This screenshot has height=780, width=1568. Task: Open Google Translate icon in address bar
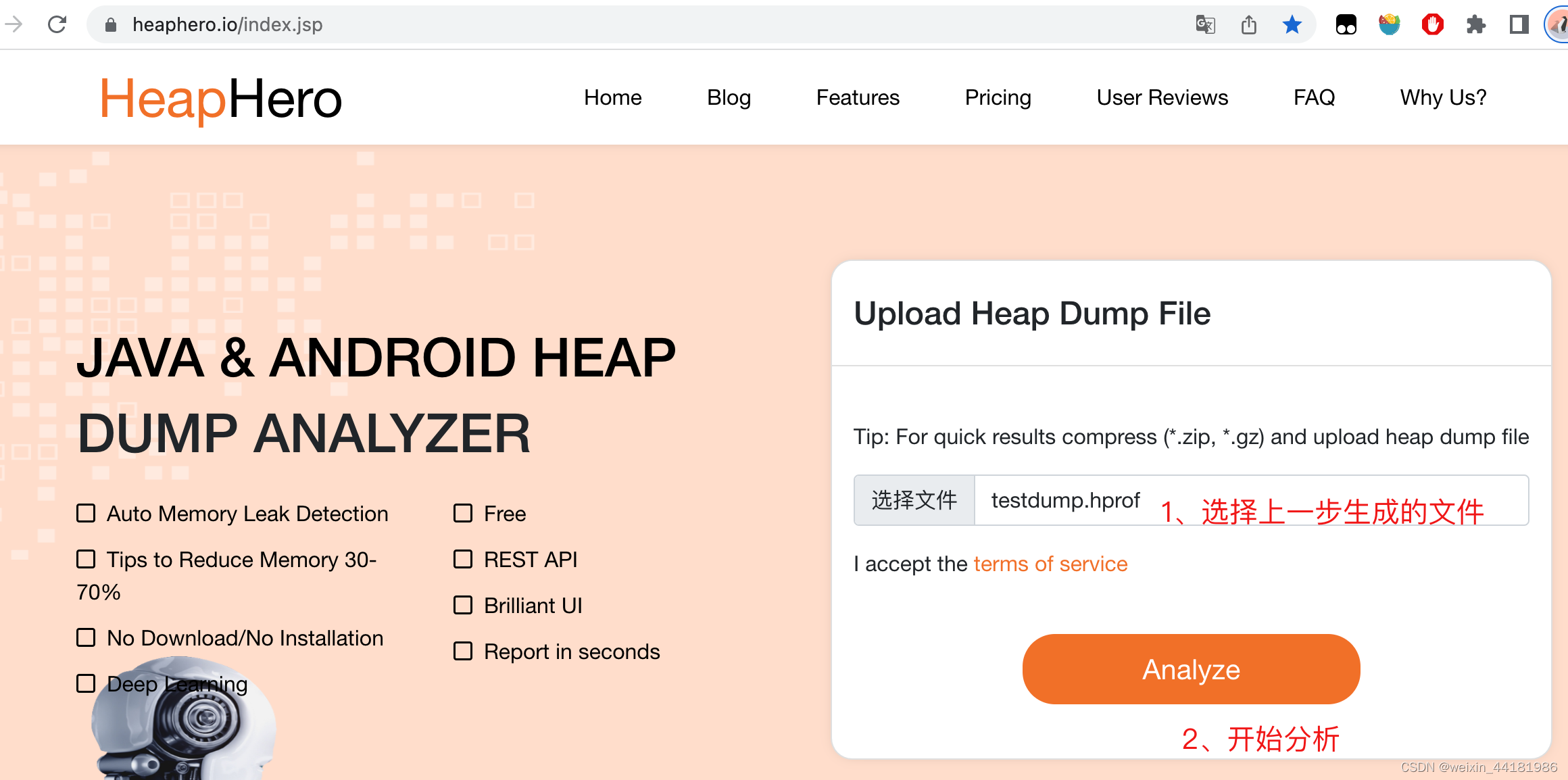point(1206,25)
